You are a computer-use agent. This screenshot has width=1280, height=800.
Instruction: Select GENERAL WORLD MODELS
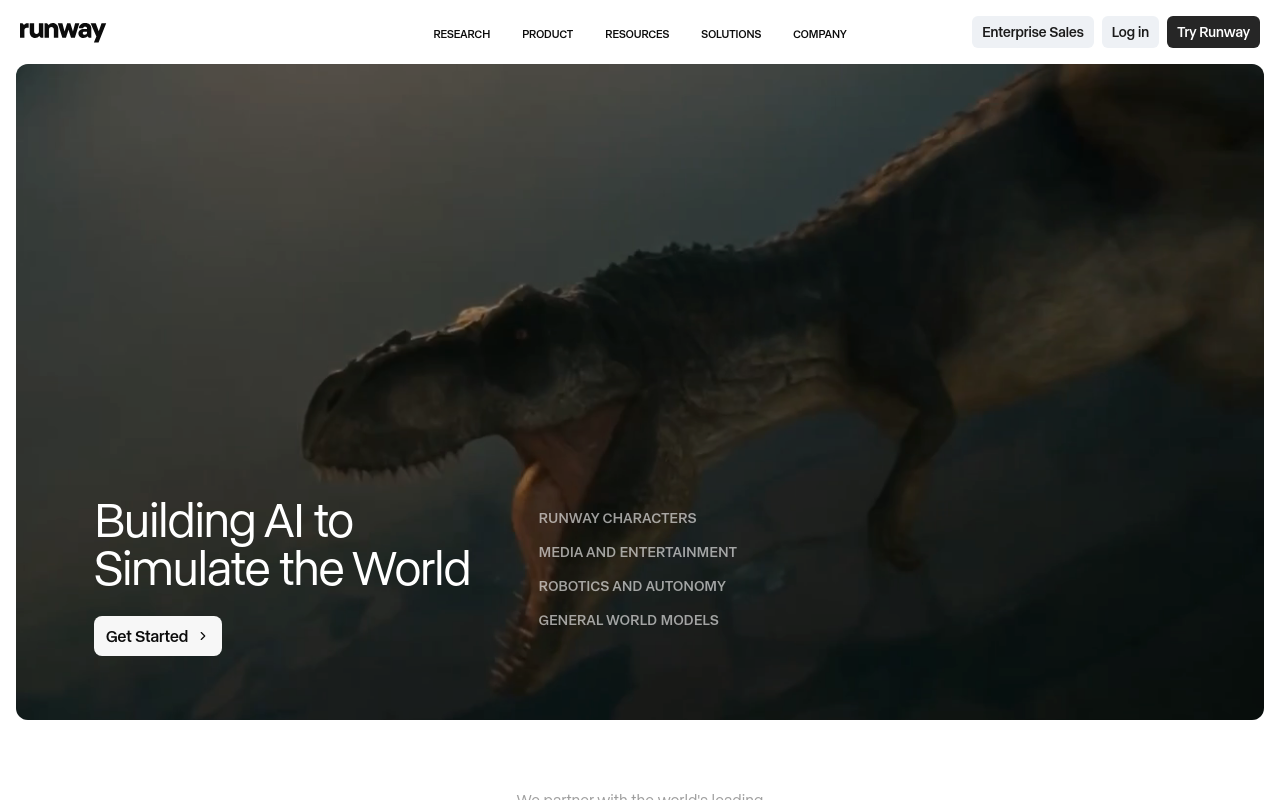pyautogui.click(x=628, y=620)
